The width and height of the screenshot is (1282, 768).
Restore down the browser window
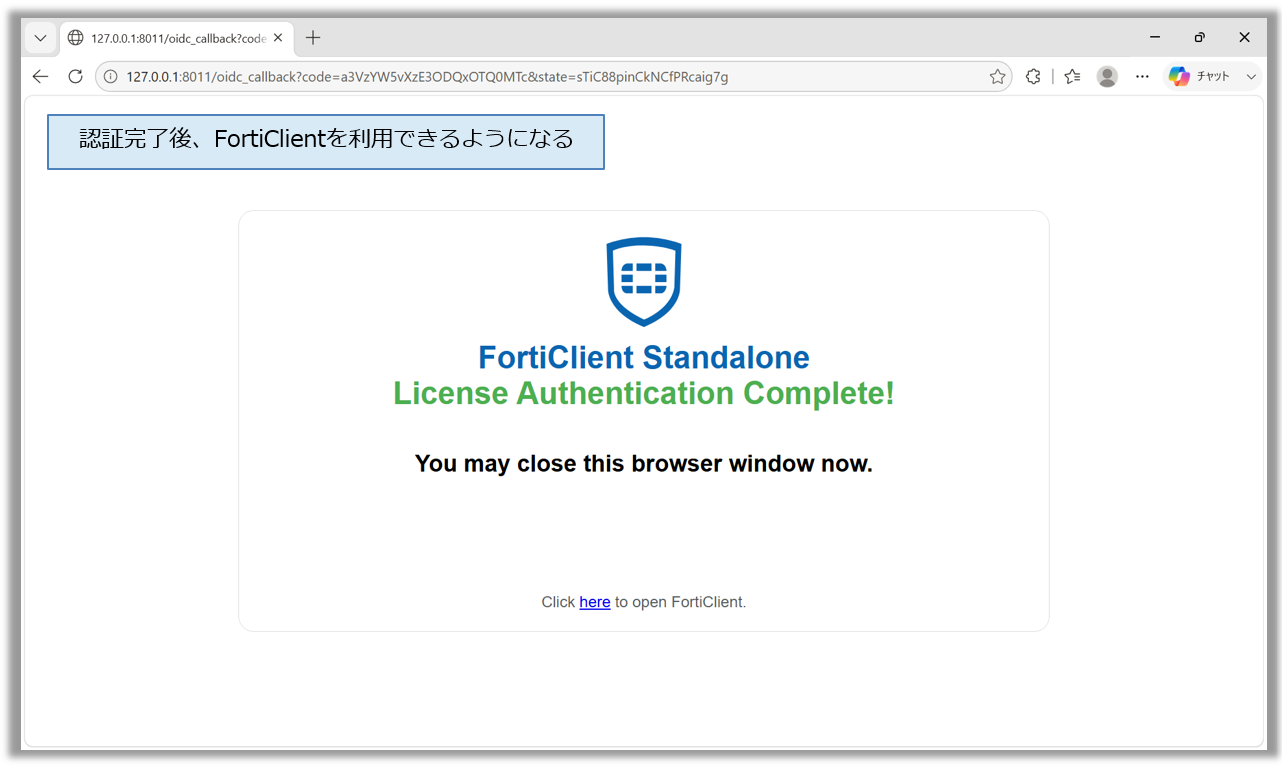1200,38
